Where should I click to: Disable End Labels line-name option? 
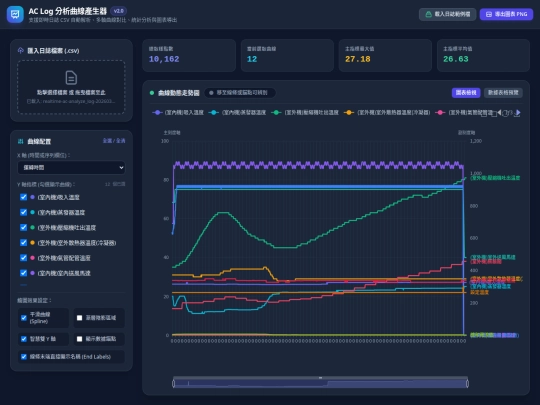click(24, 356)
